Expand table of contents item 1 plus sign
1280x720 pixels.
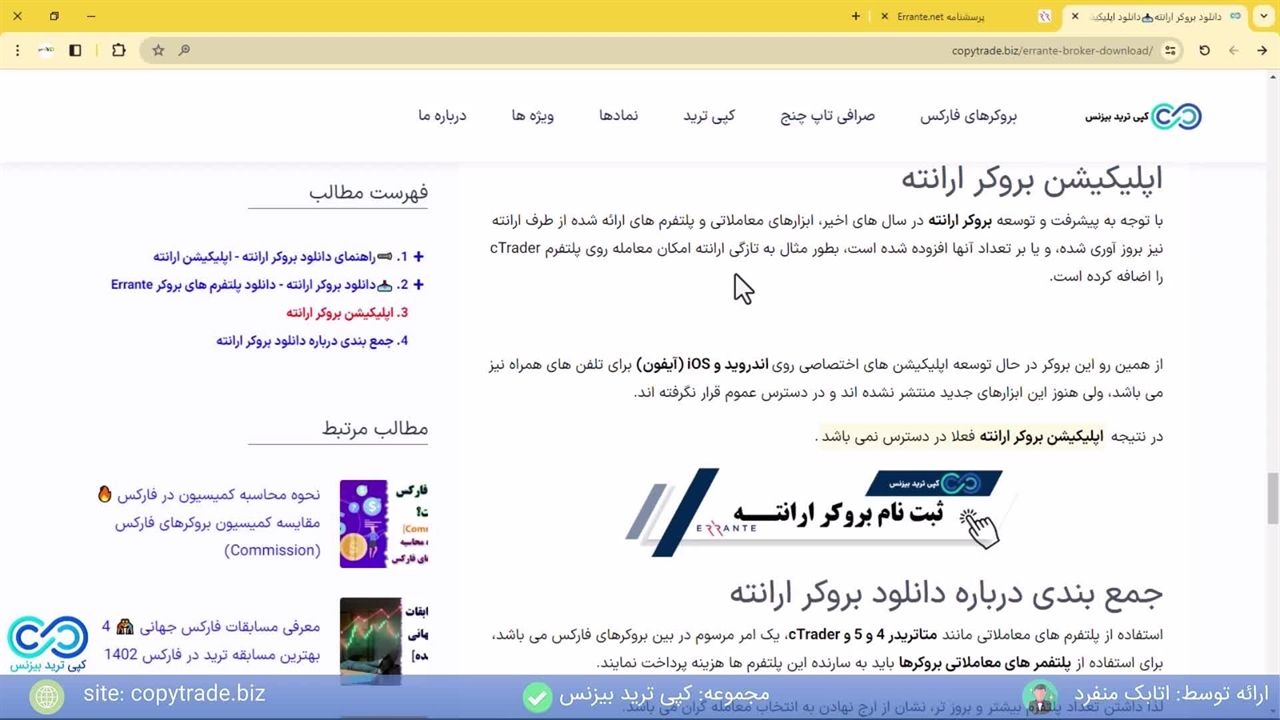pyautogui.click(x=418, y=256)
